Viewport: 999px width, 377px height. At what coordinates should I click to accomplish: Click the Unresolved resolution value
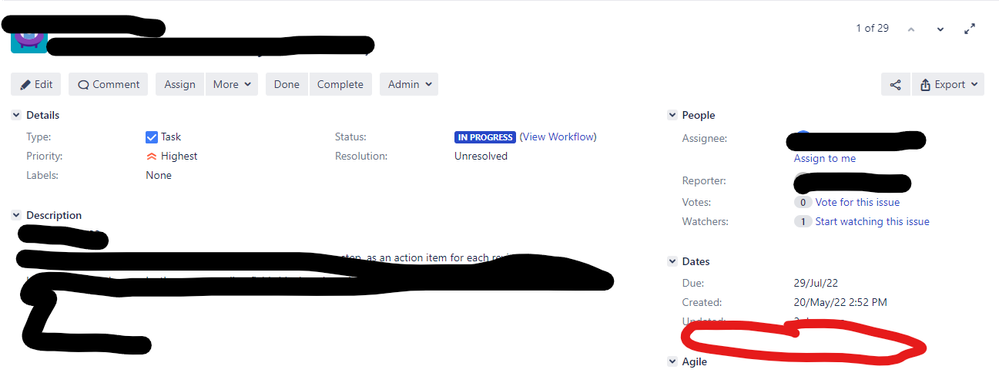pos(481,156)
